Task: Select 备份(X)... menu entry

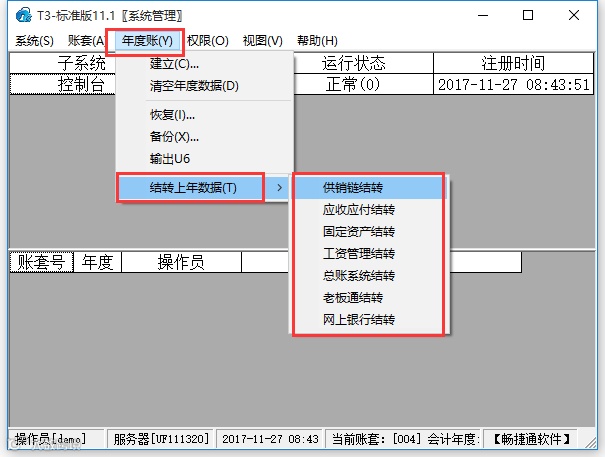Action: pyautogui.click(x=204, y=137)
